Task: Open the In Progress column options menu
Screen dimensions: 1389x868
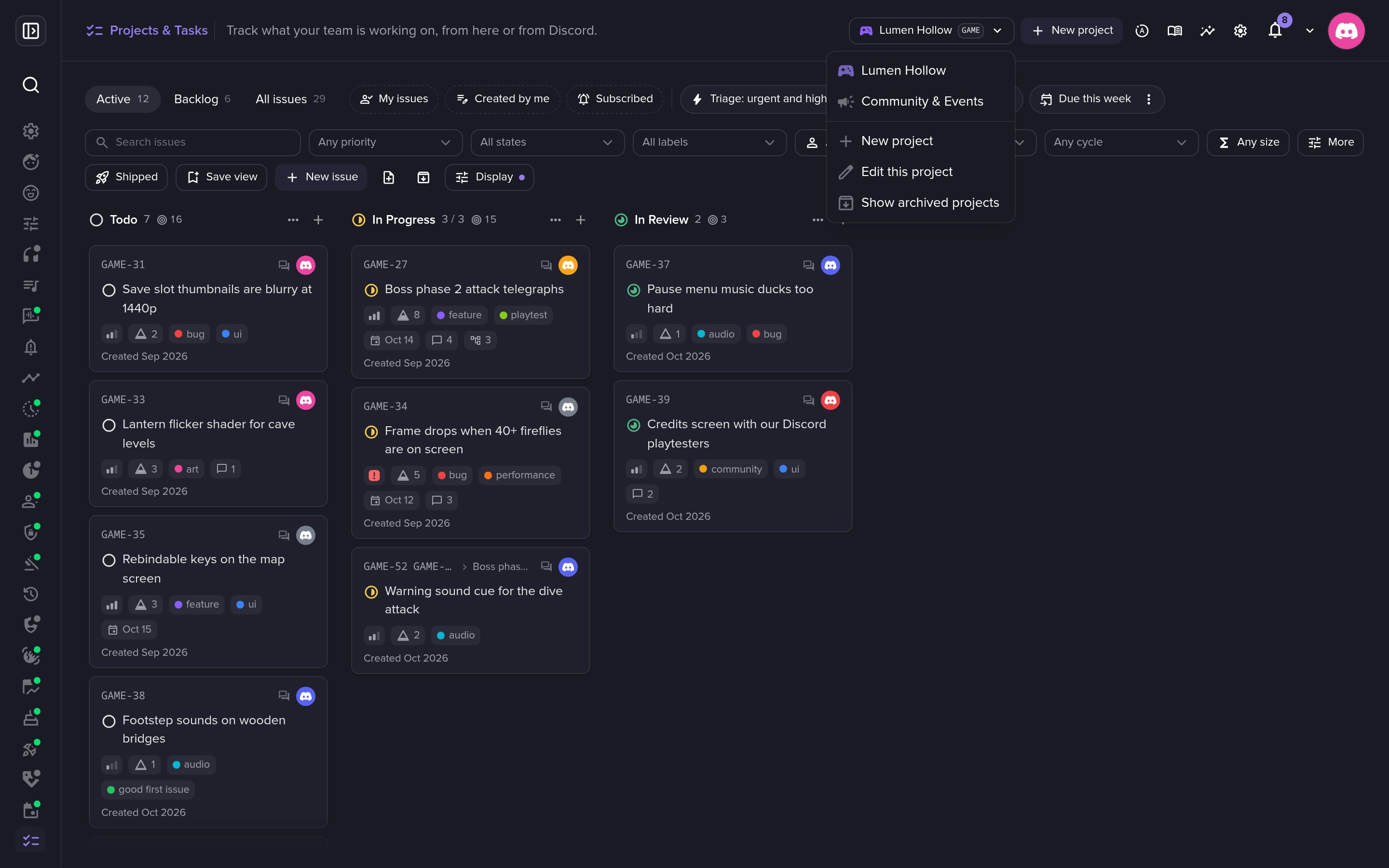Action: pos(556,220)
